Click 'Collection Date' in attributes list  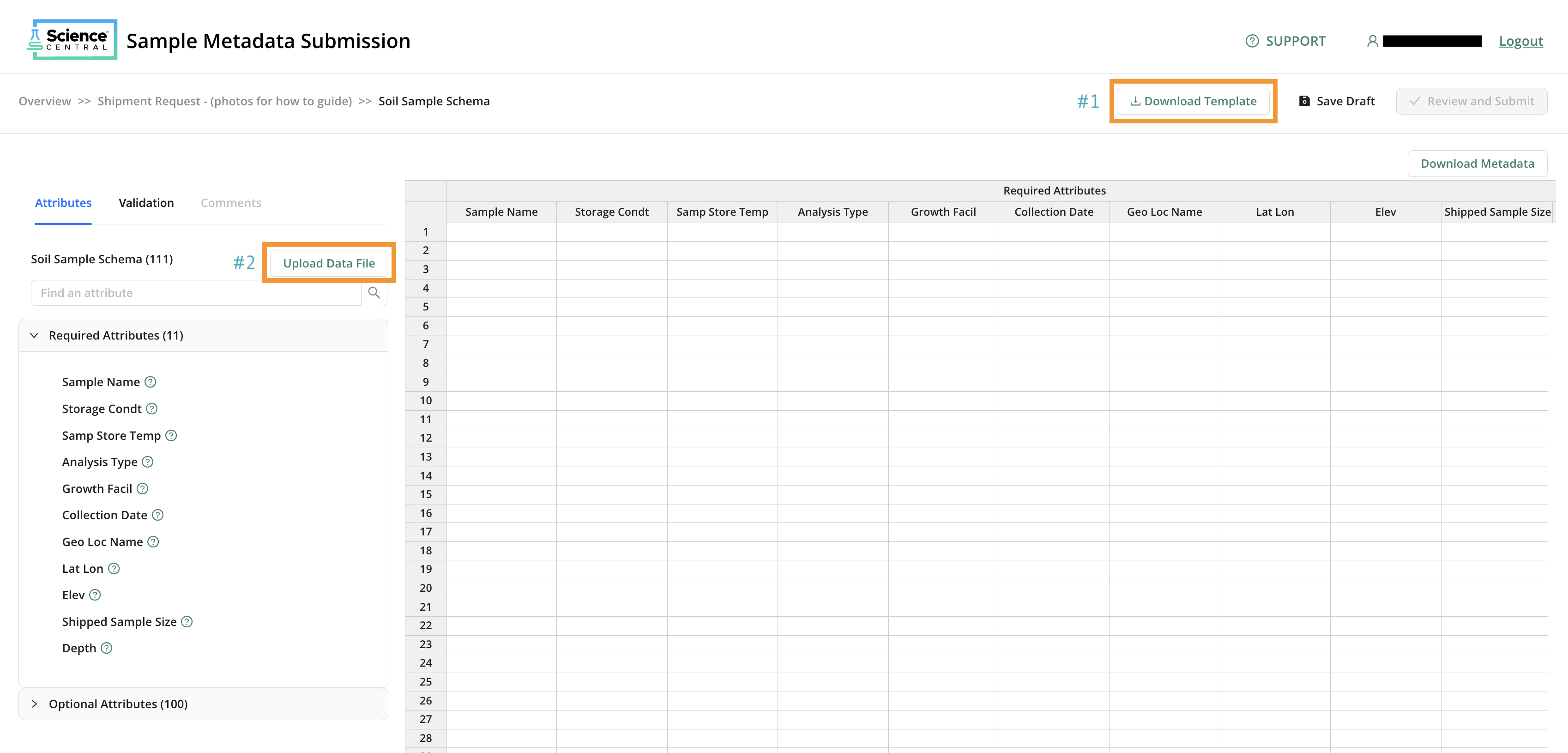pos(105,516)
